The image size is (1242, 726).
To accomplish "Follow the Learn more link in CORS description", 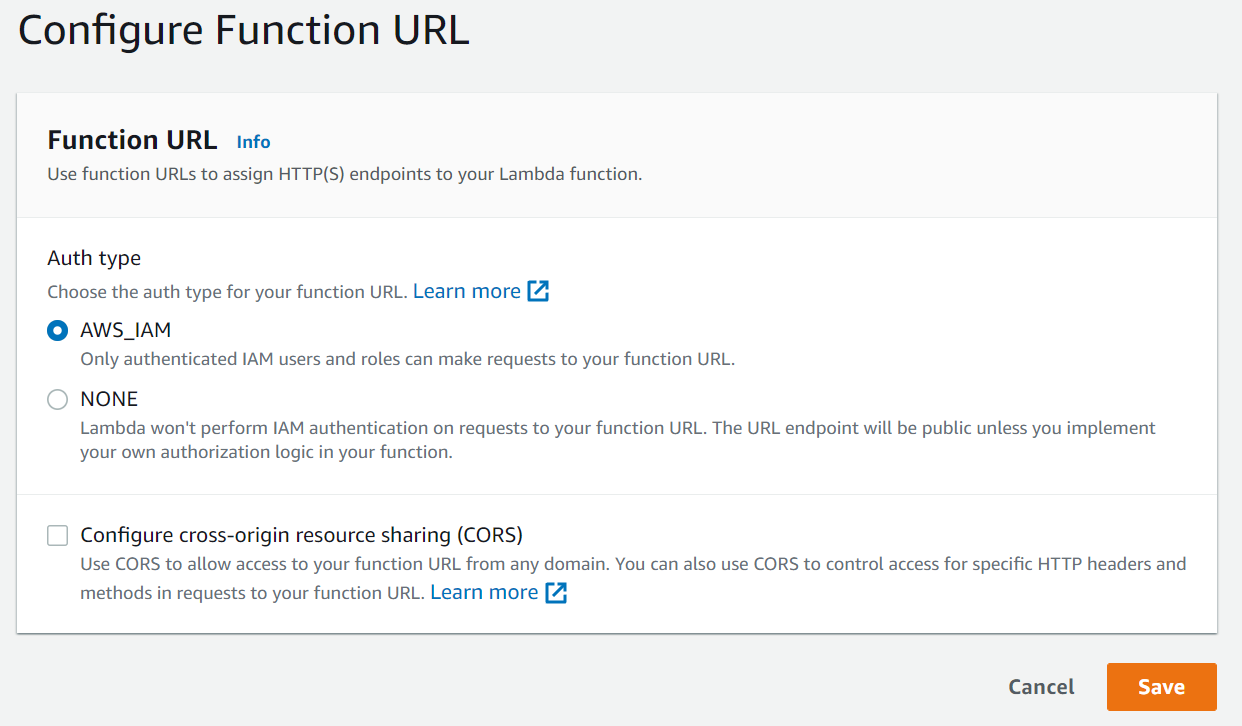I will pyautogui.click(x=484, y=592).
